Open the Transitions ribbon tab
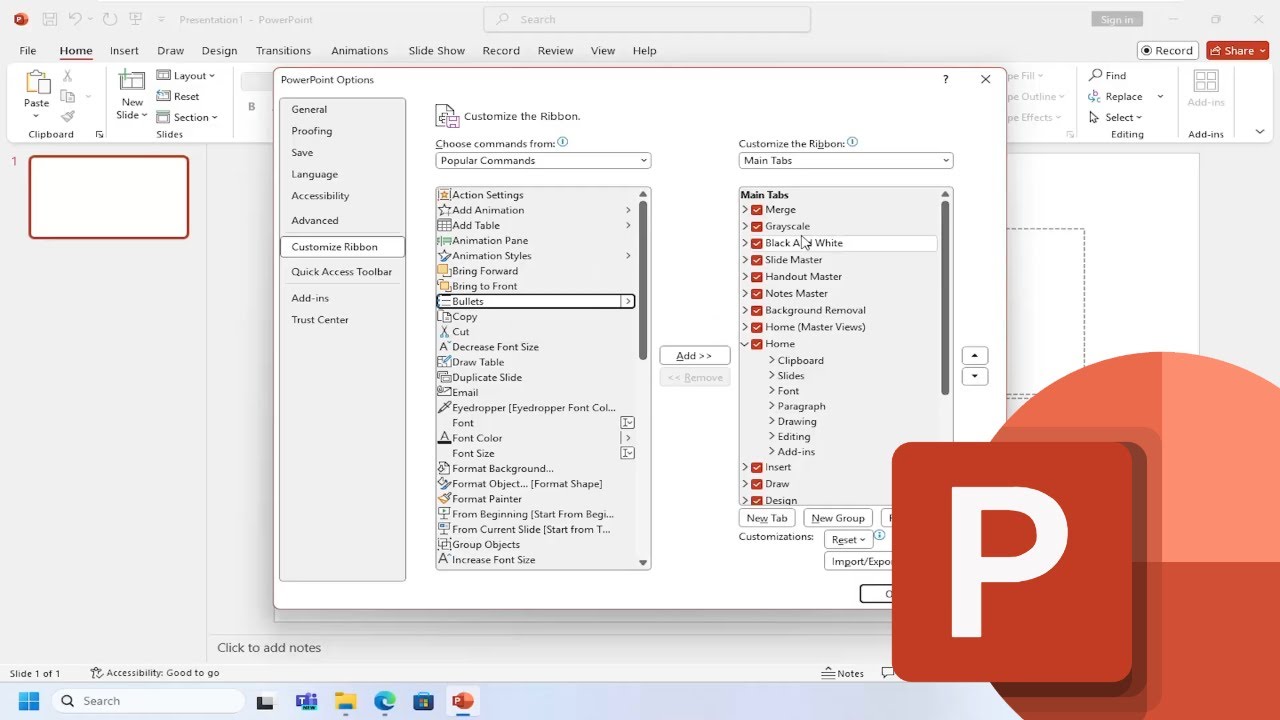The image size is (1280, 720). pyautogui.click(x=283, y=51)
